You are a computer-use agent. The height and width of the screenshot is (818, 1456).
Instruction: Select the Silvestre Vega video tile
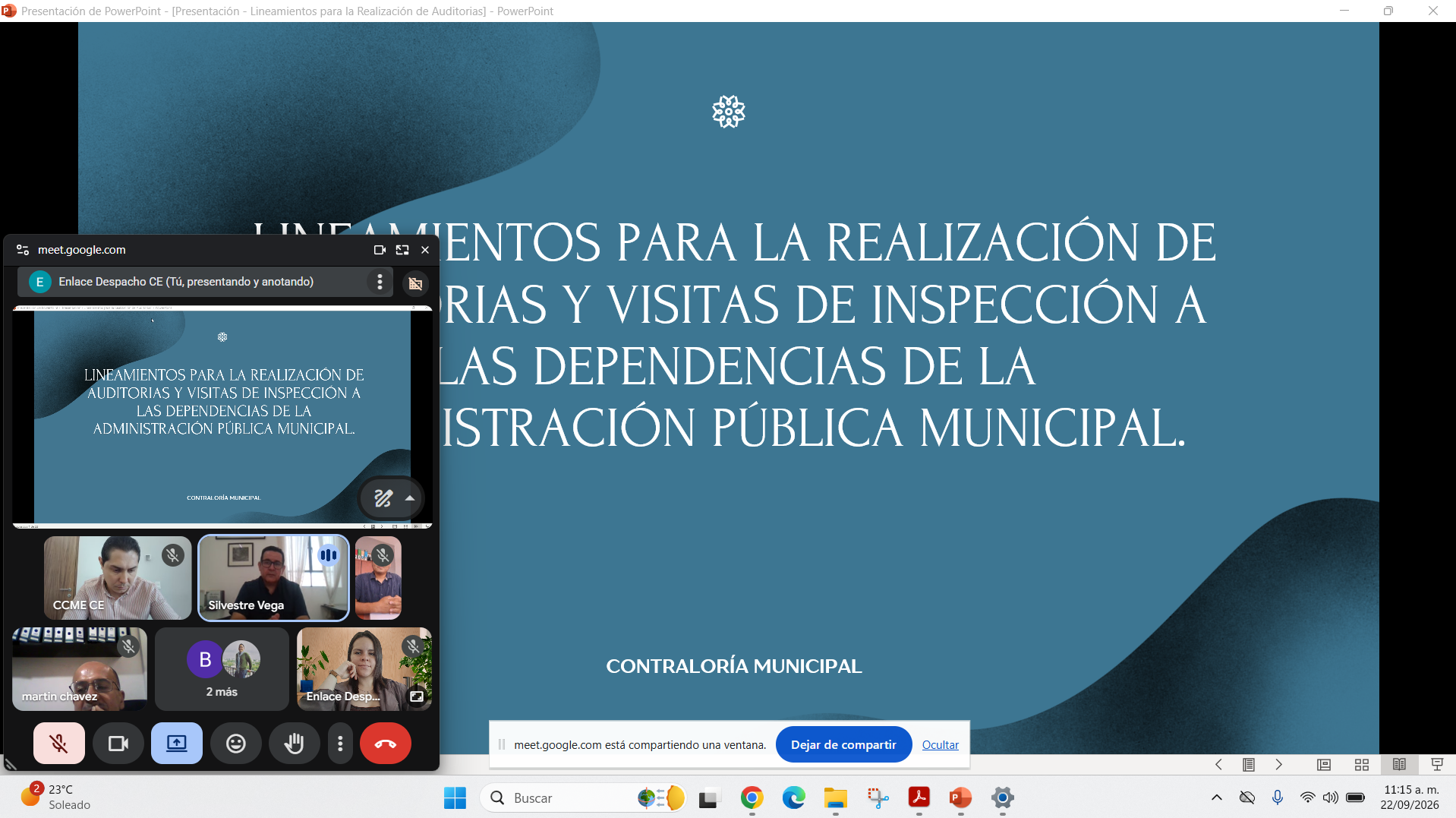(x=273, y=578)
